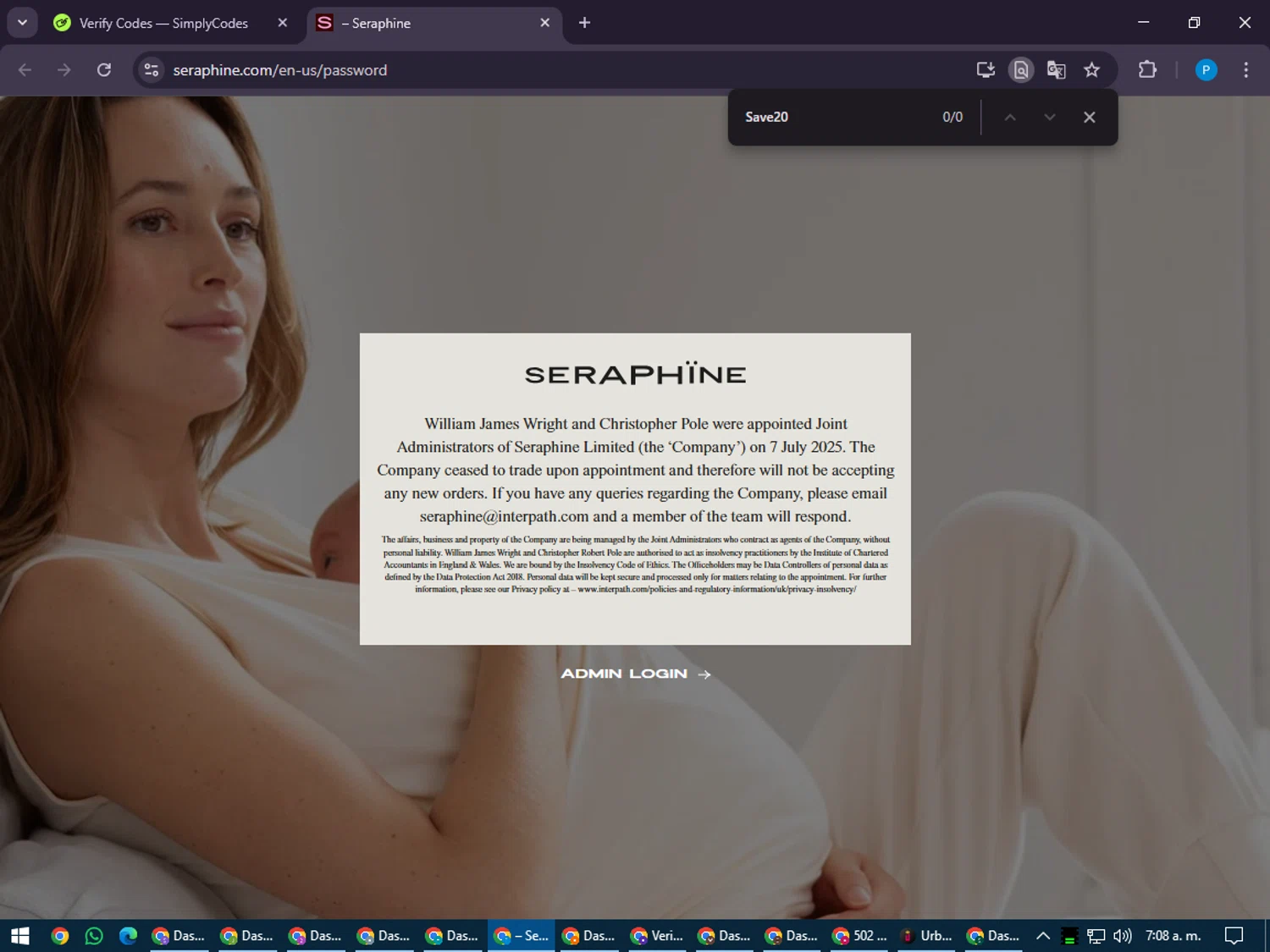The image size is (1270, 952).
Task: View site information icon in address bar
Action: pyautogui.click(x=152, y=70)
